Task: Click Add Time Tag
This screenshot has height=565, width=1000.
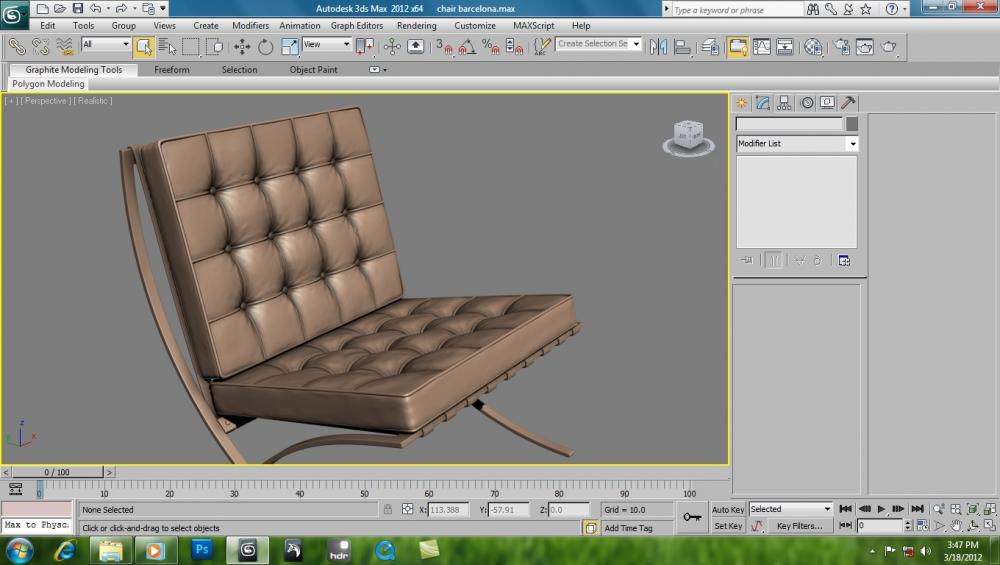Action: (628, 528)
